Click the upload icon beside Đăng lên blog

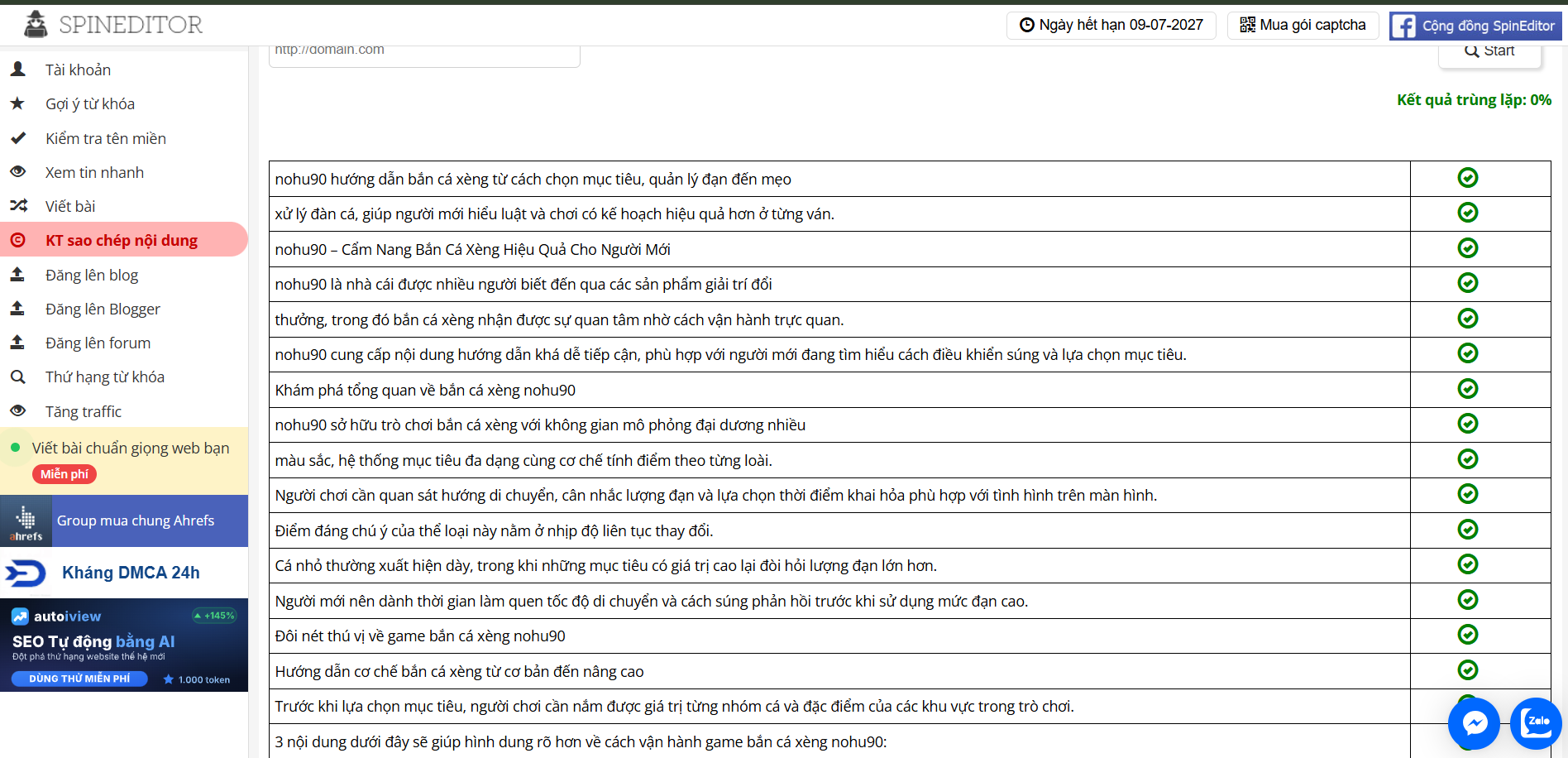pos(17,275)
